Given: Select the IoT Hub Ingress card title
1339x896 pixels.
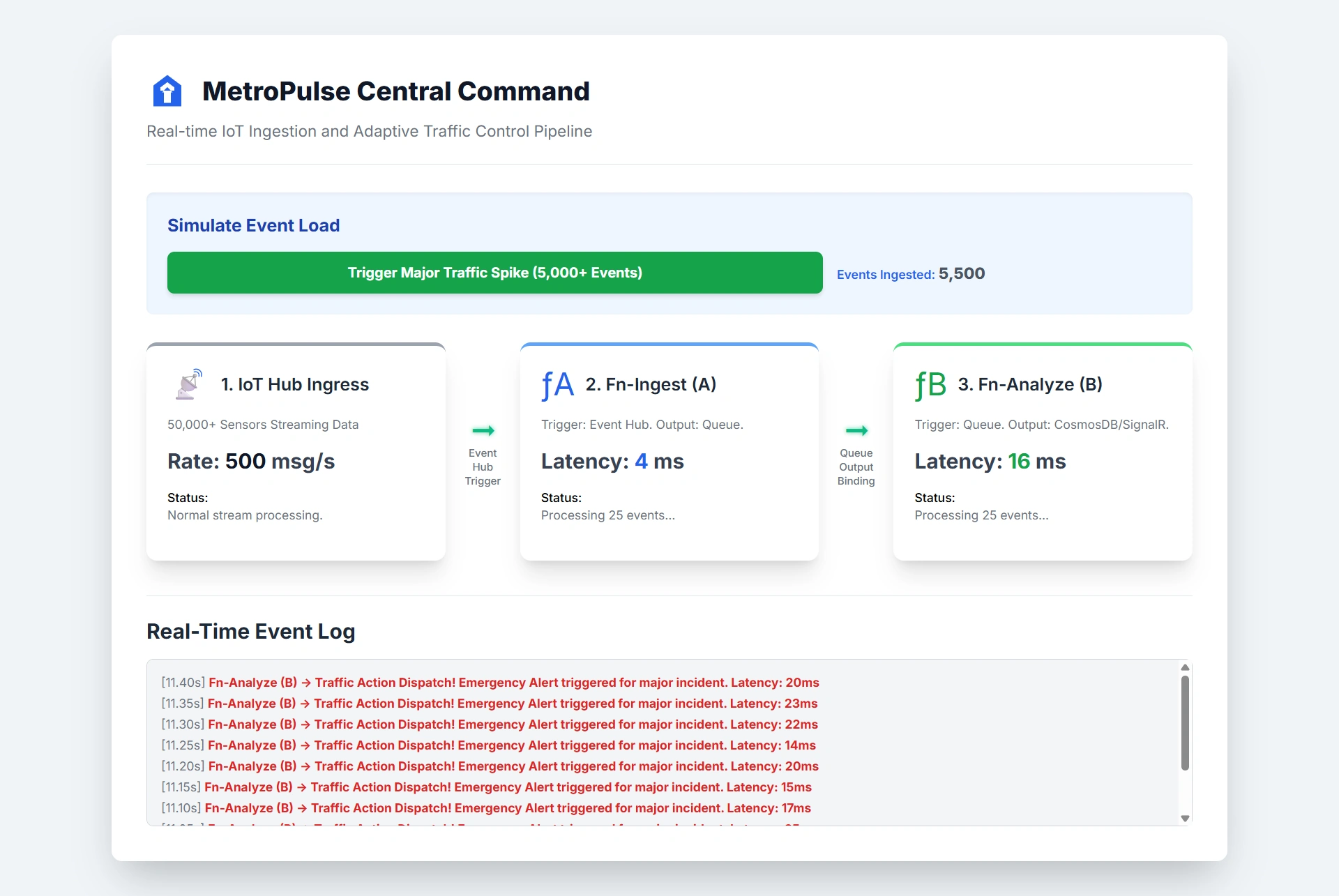Looking at the screenshot, I should point(295,384).
